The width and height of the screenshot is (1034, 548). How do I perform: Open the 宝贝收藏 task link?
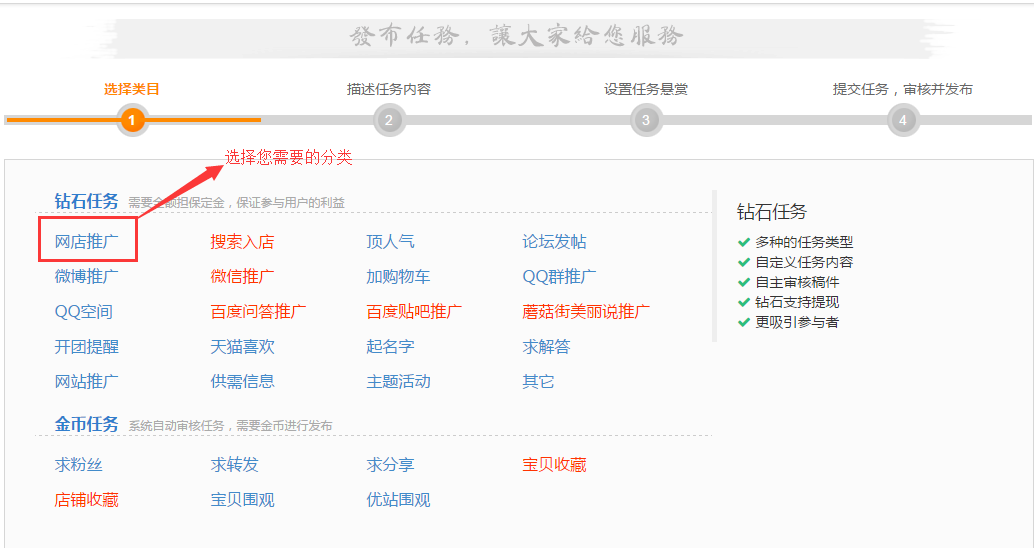point(554,465)
